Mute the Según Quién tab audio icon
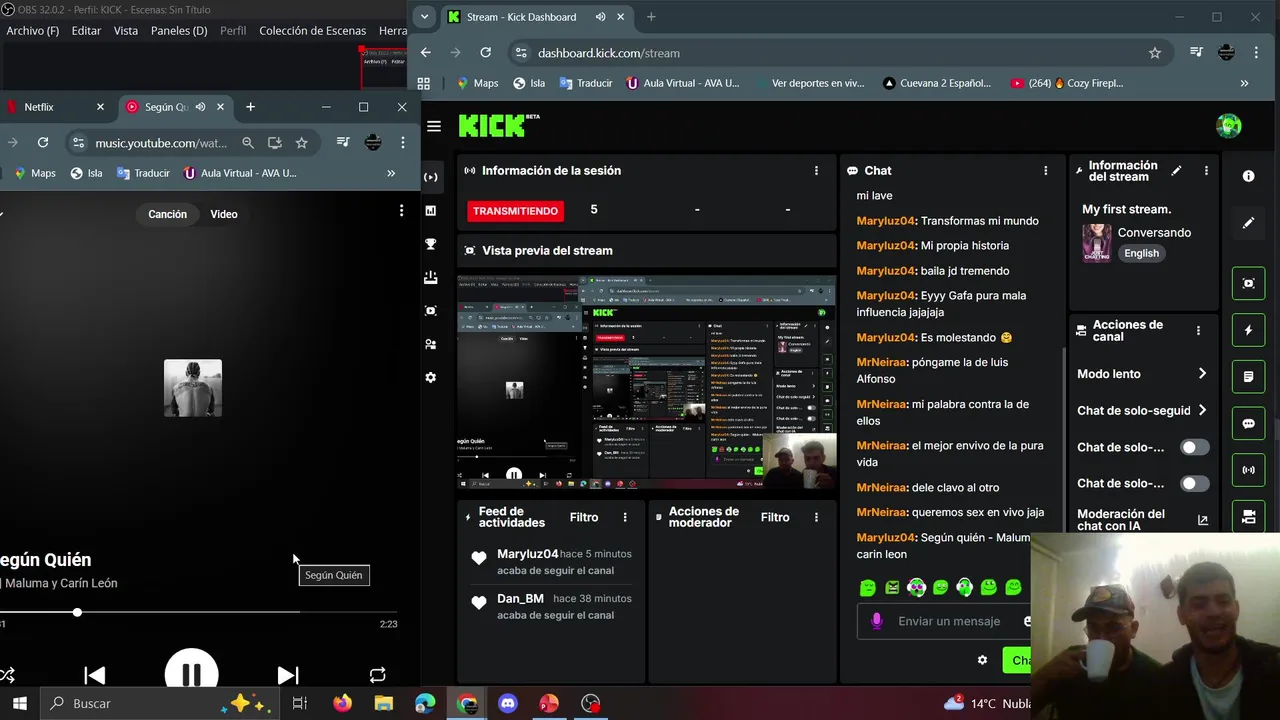This screenshot has width=1280, height=720. (200, 107)
